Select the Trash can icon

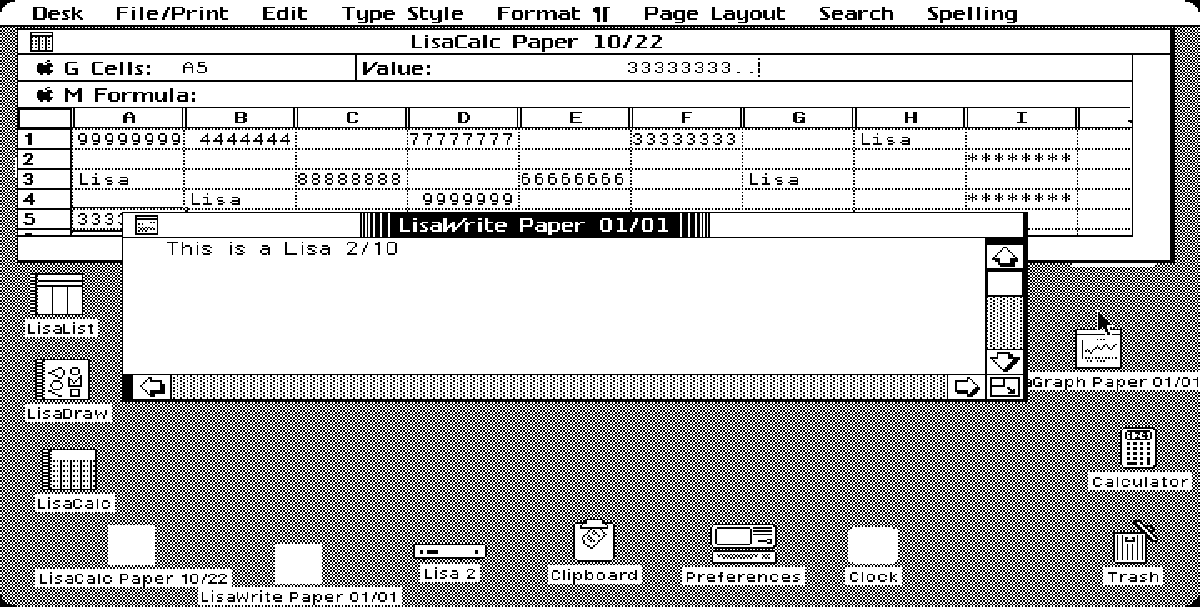pyautogui.click(x=1133, y=544)
